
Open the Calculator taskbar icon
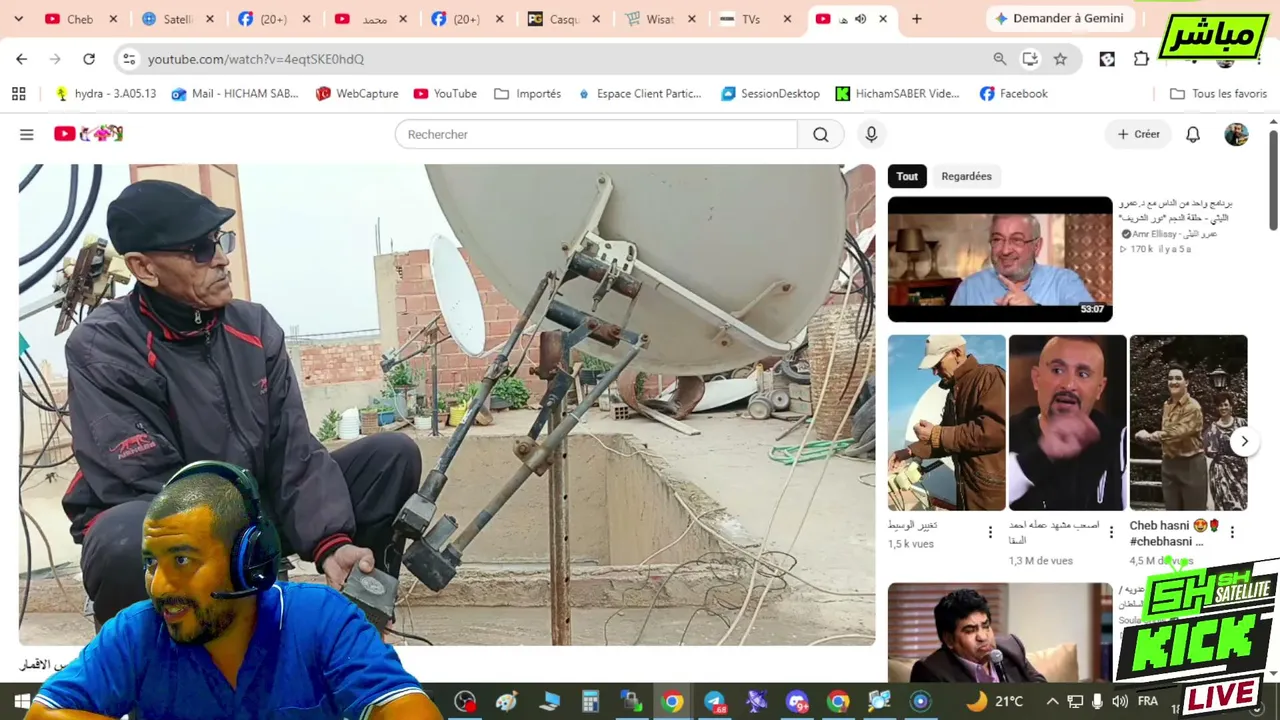point(590,701)
